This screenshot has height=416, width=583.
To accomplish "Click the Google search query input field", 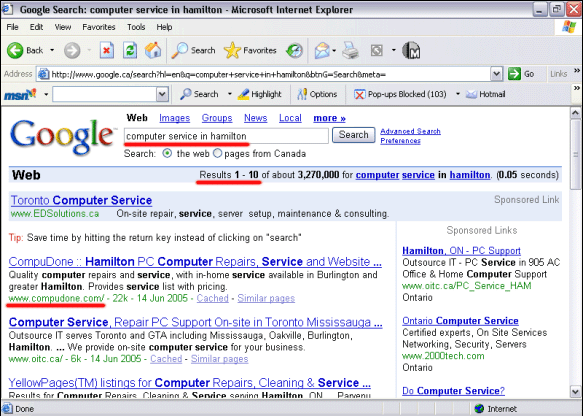I will pyautogui.click(x=226, y=136).
